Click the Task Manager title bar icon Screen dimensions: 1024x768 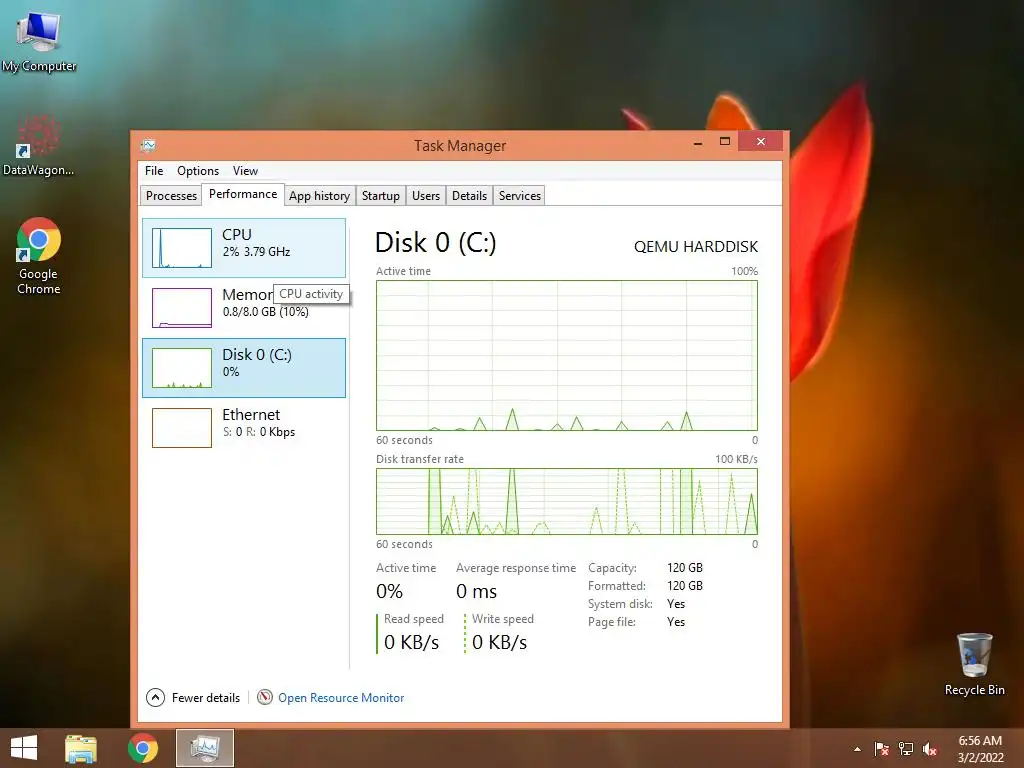[148, 145]
